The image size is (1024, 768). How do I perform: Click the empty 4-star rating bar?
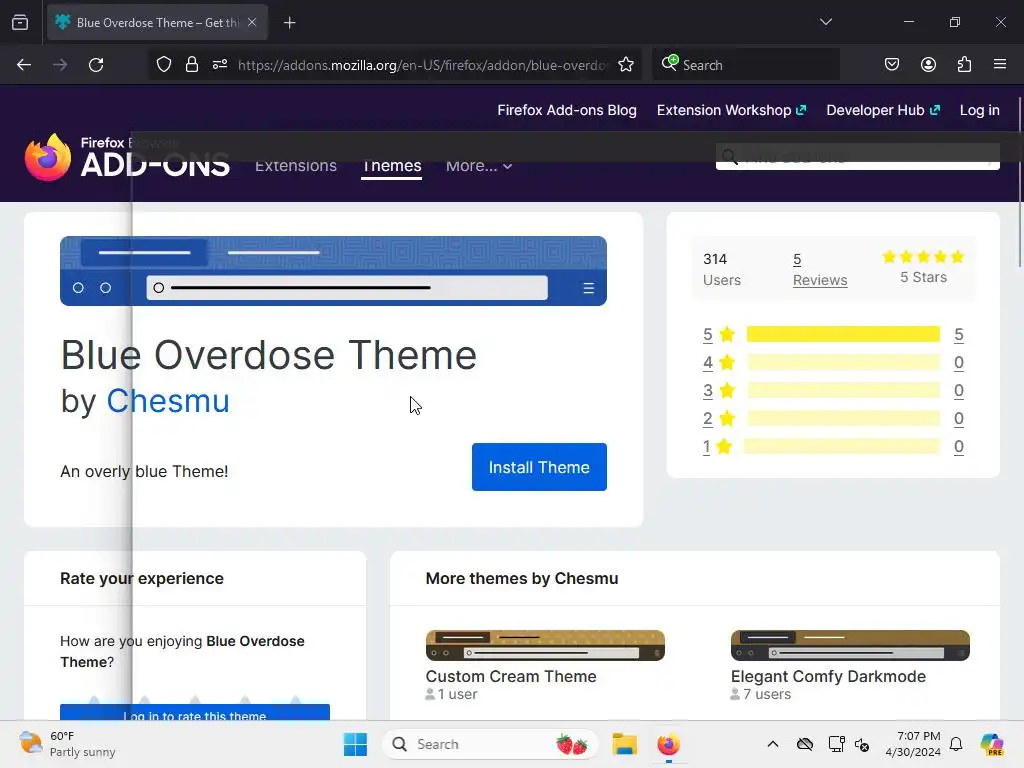(x=843, y=362)
